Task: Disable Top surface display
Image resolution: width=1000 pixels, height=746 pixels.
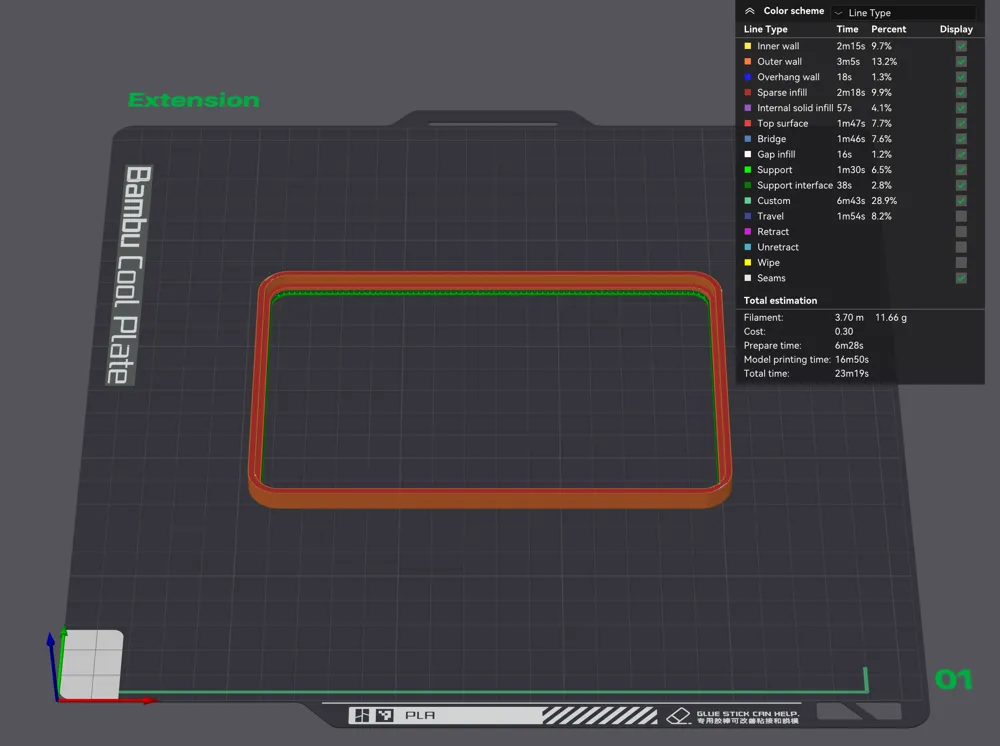Action: click(961, 123)
